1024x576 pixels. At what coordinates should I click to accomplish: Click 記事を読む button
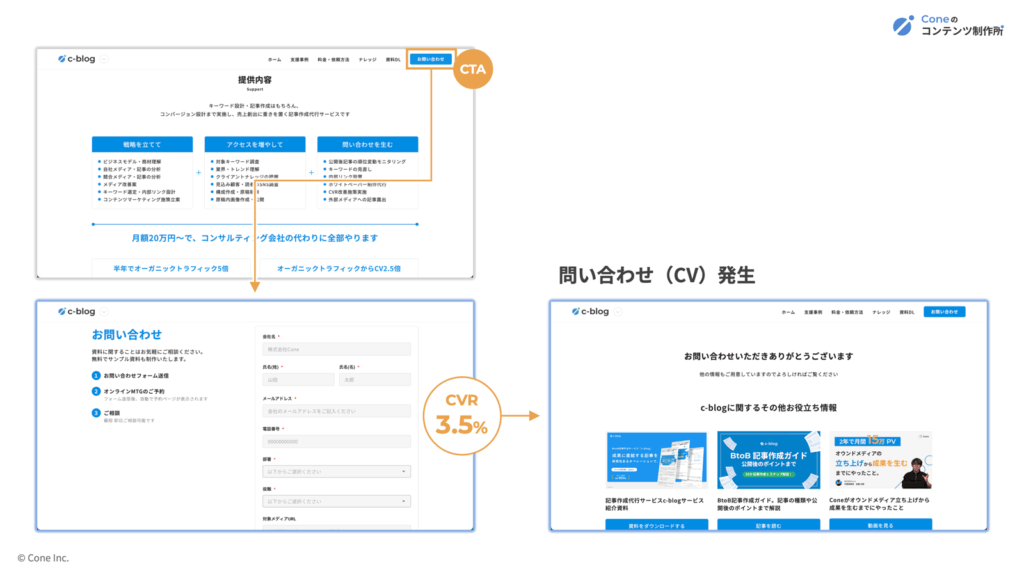pos(769,525)
